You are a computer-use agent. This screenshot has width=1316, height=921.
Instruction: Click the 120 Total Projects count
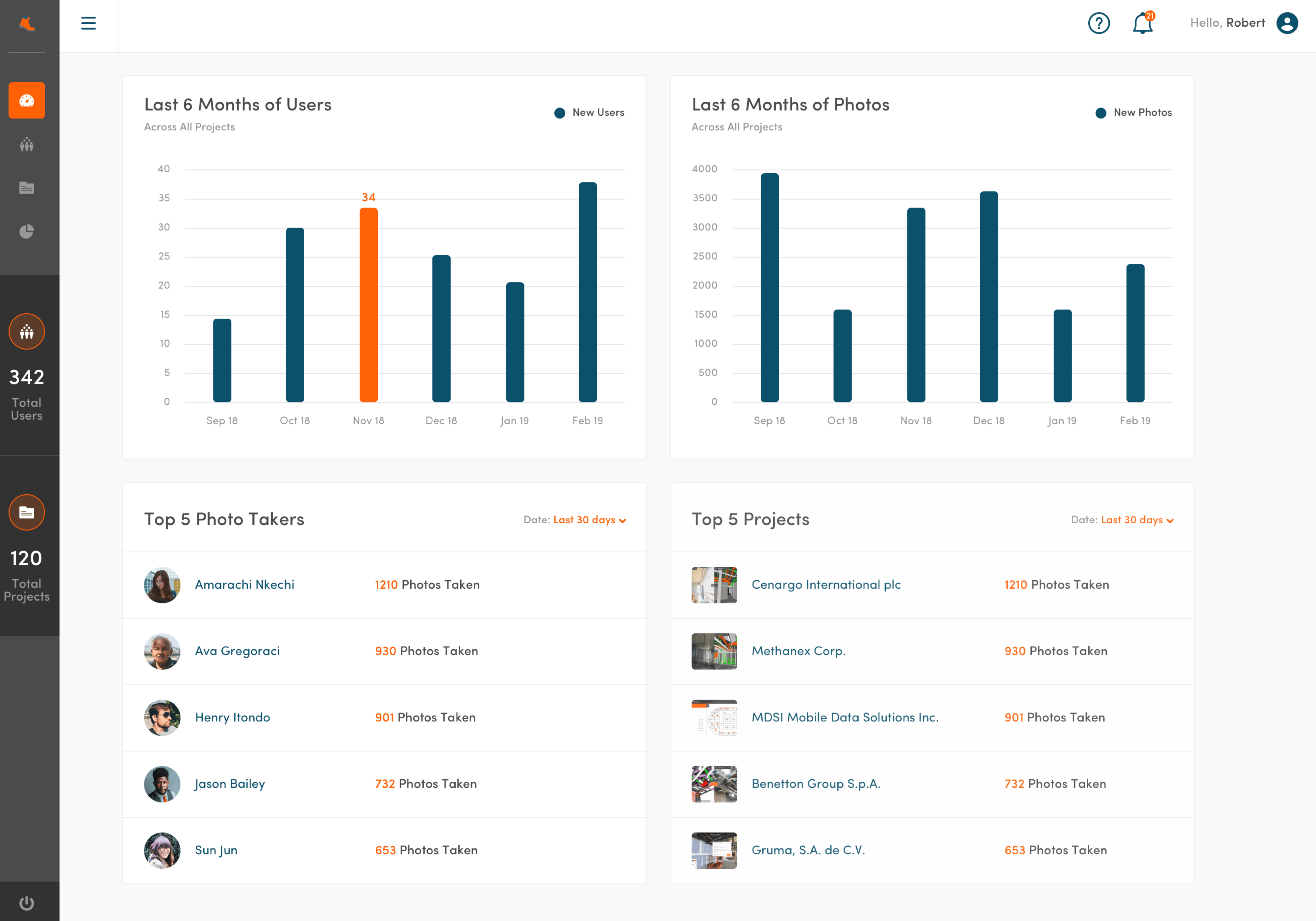(27, 558)
